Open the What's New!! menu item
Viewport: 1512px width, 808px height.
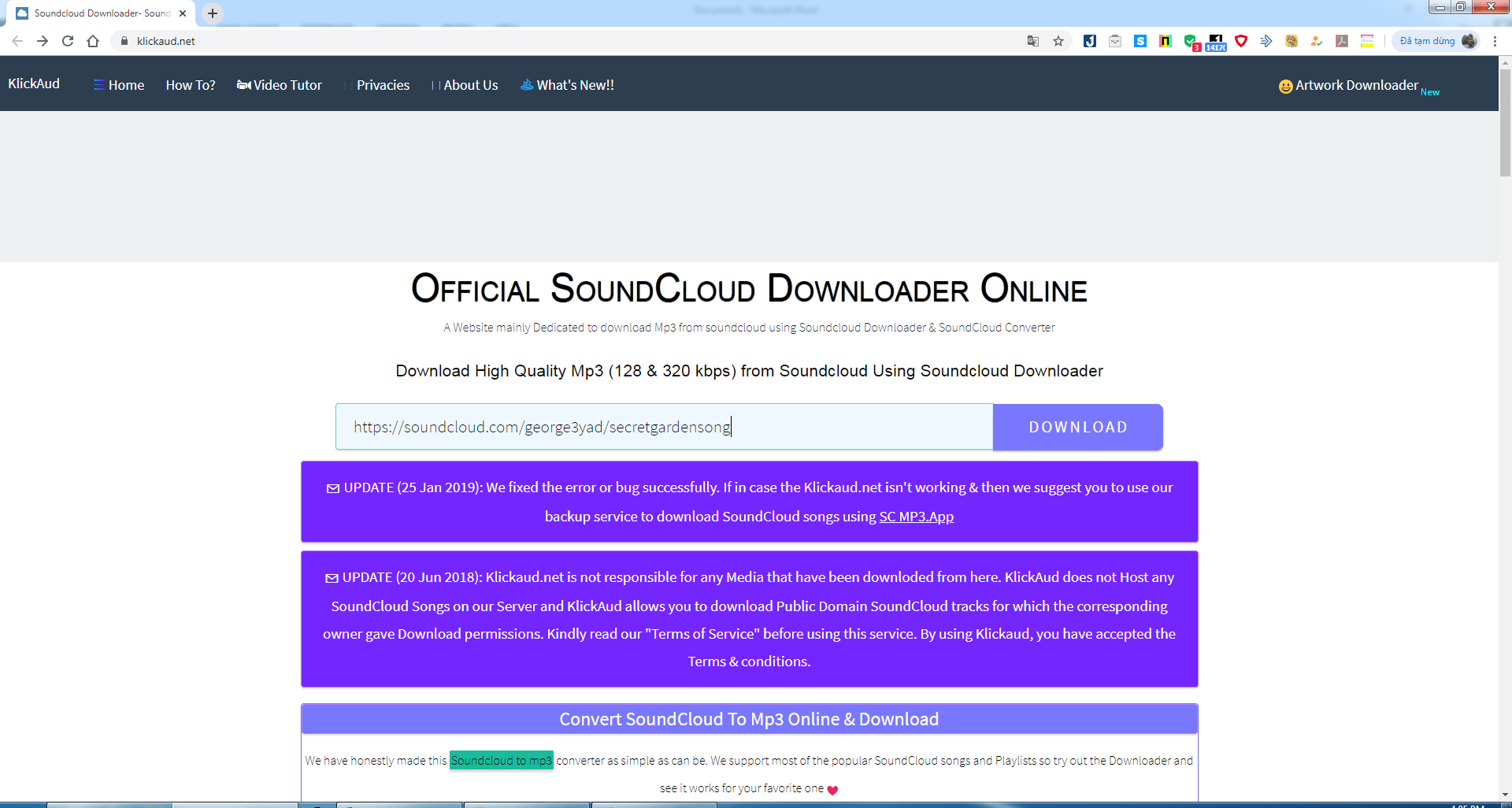[x=567, y=85]
